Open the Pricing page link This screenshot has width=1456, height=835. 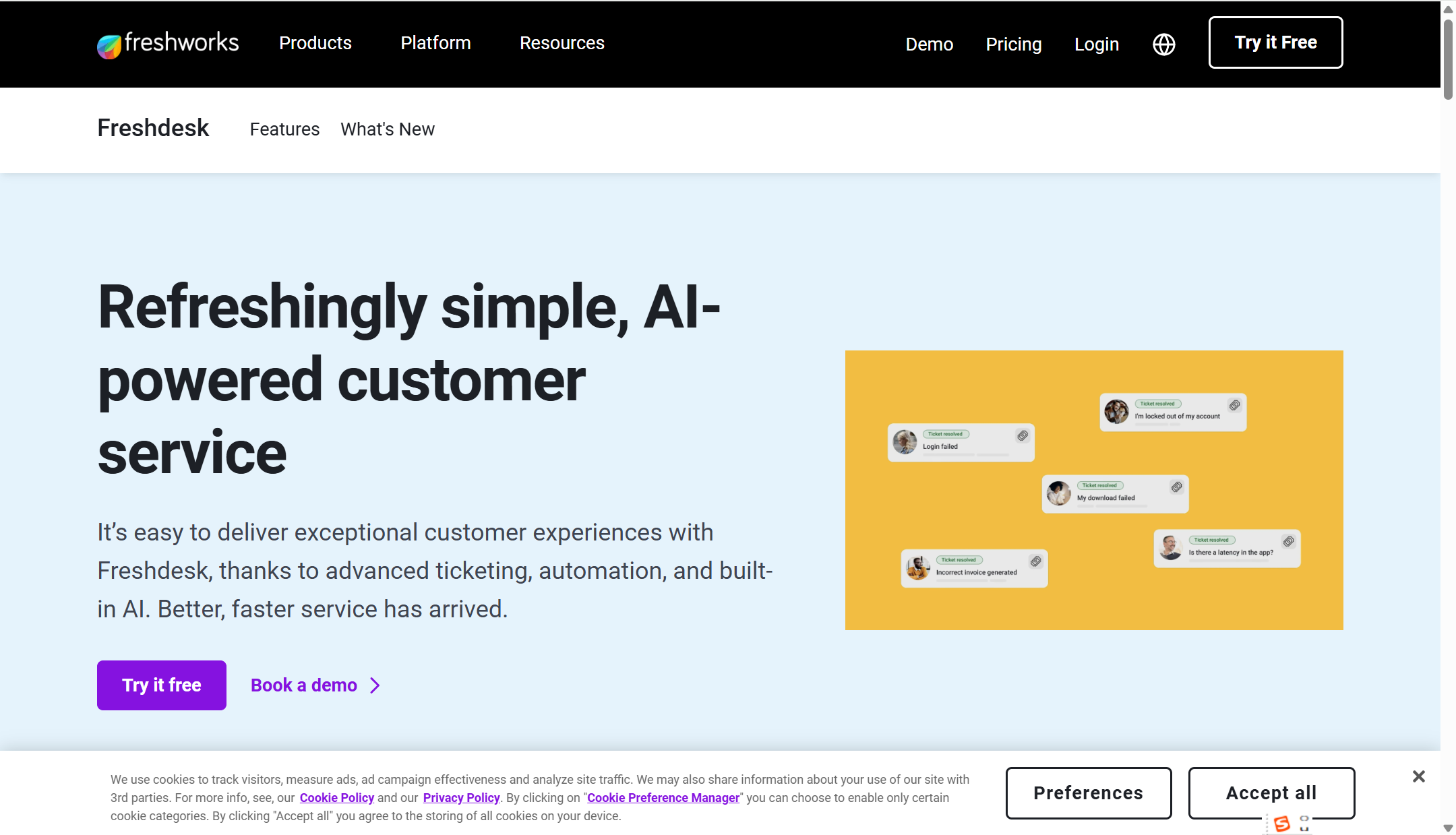pos(1013,44)
